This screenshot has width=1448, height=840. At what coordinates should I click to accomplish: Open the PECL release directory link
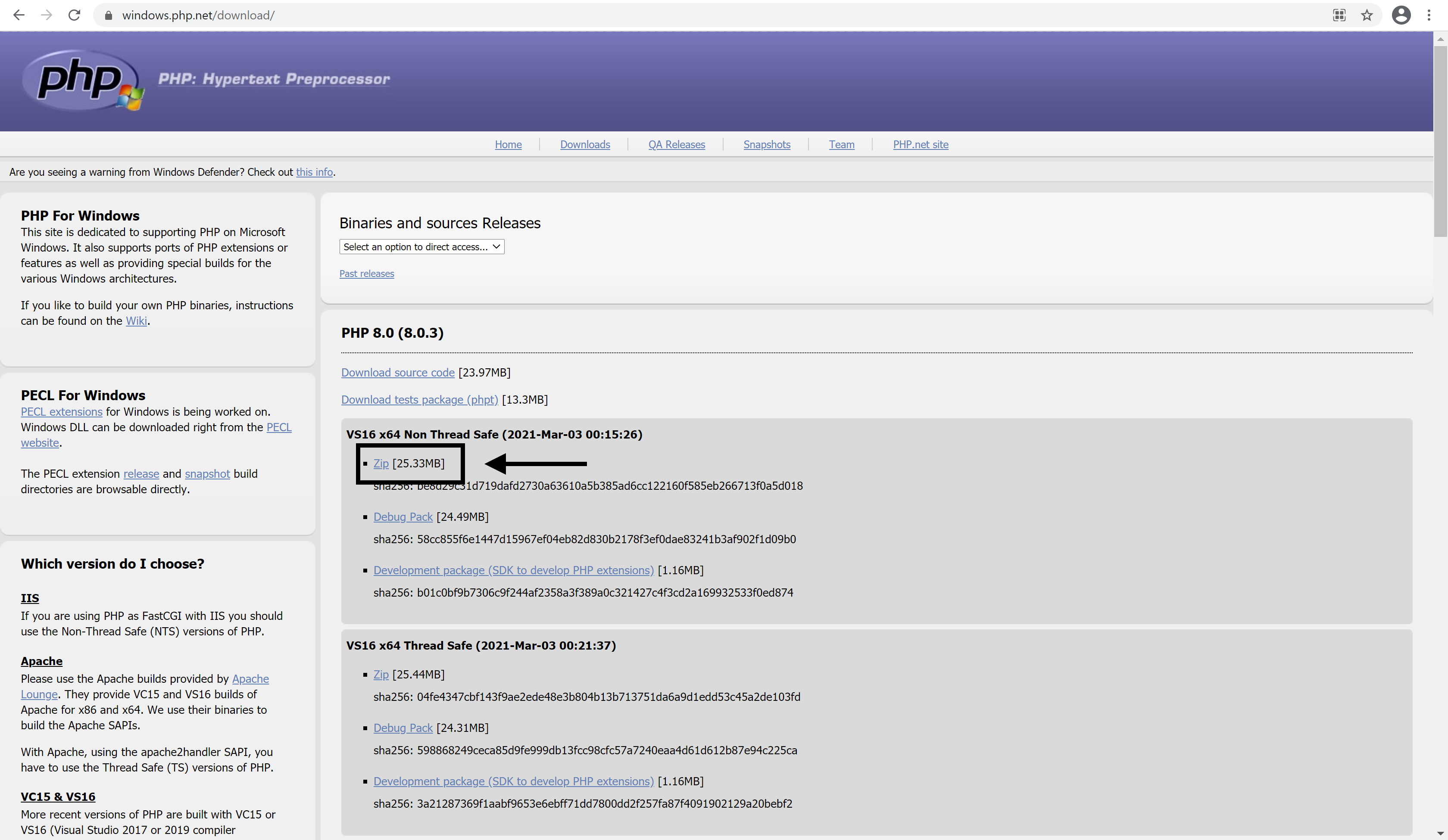click(x=141, y=474)
